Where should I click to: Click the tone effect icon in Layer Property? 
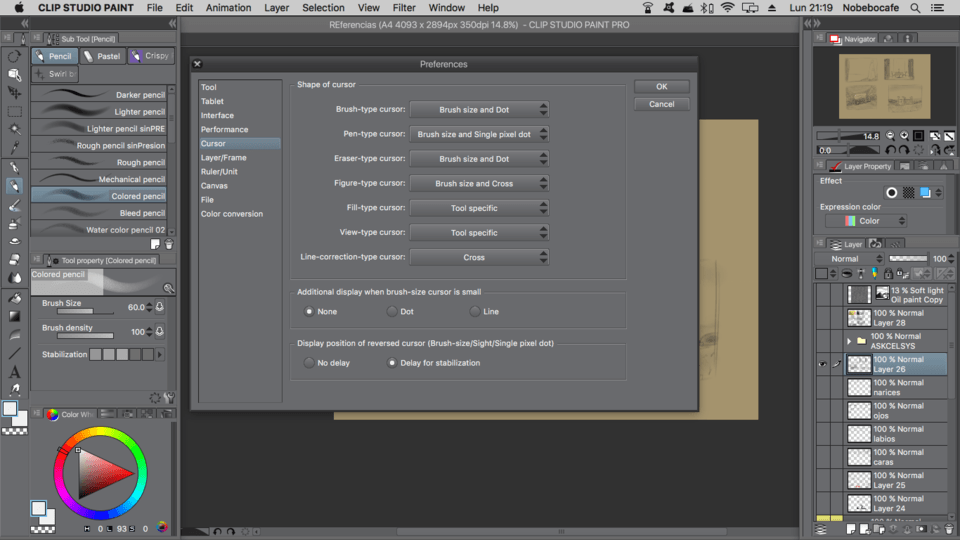(x=909, y=193)
